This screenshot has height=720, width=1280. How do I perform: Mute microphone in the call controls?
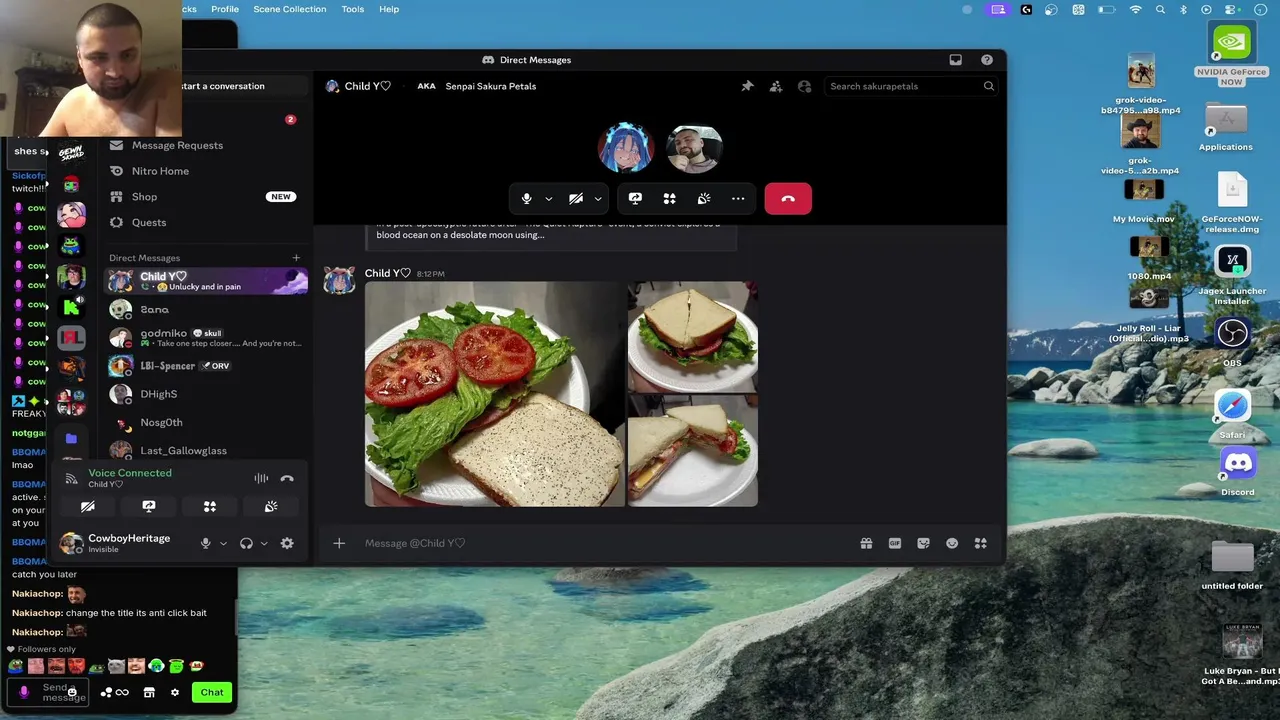(x=526, y=199)
